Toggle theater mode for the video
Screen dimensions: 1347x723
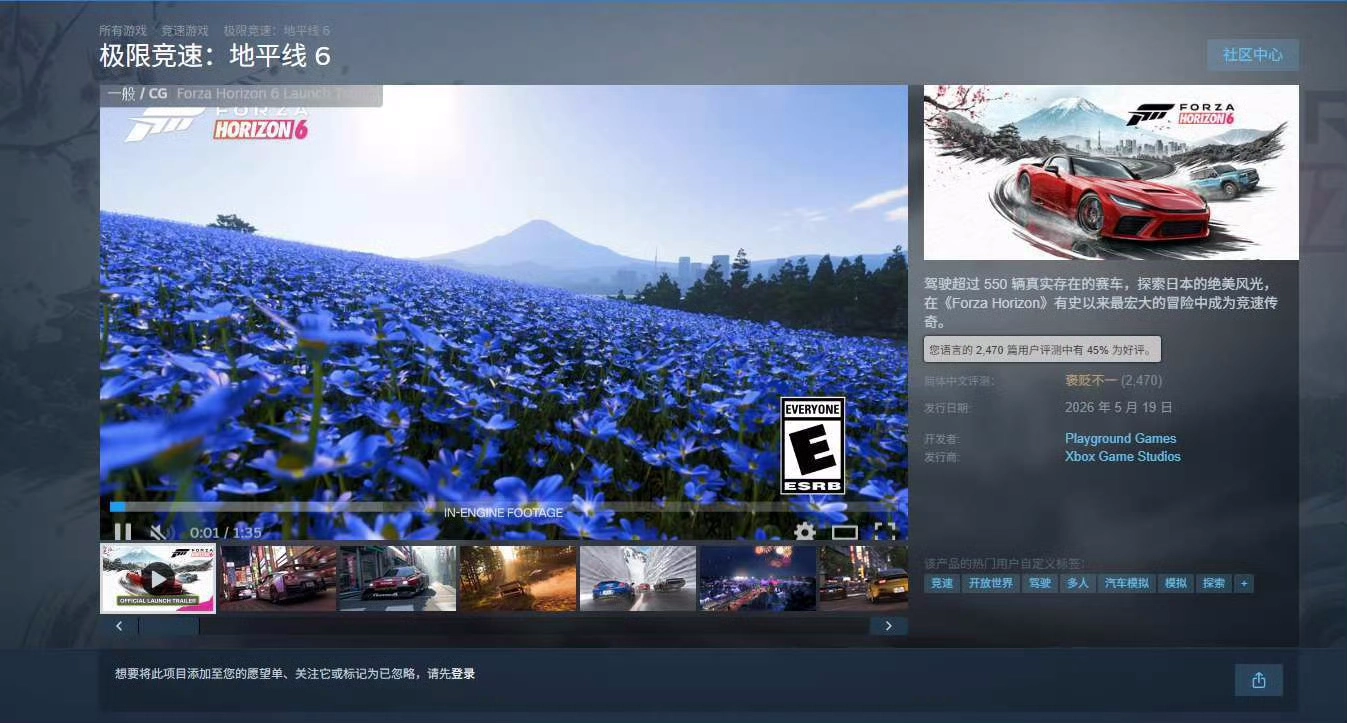pyautogui.click(x=845, y=532)
